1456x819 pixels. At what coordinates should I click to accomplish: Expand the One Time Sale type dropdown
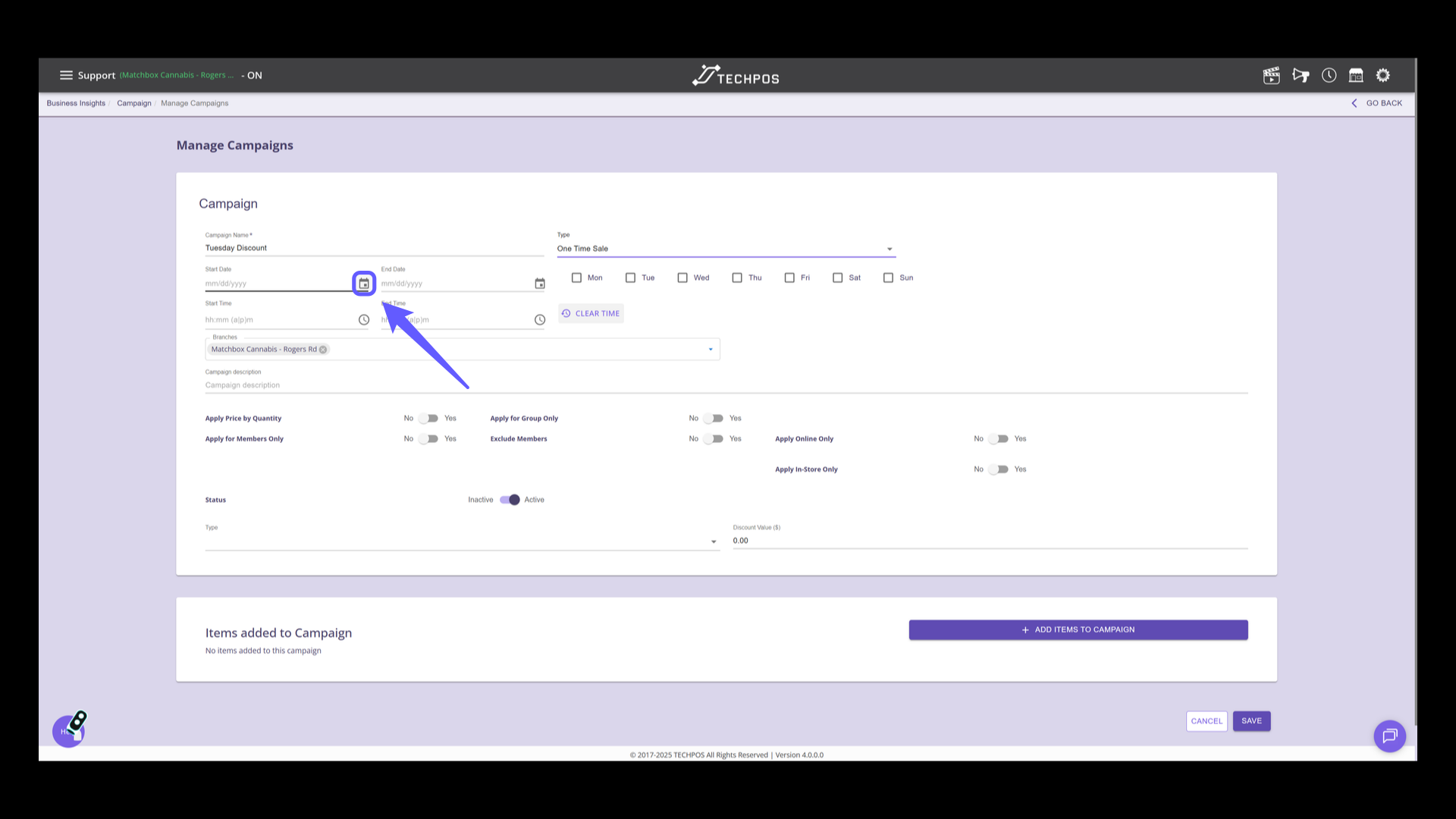(890, 249)
